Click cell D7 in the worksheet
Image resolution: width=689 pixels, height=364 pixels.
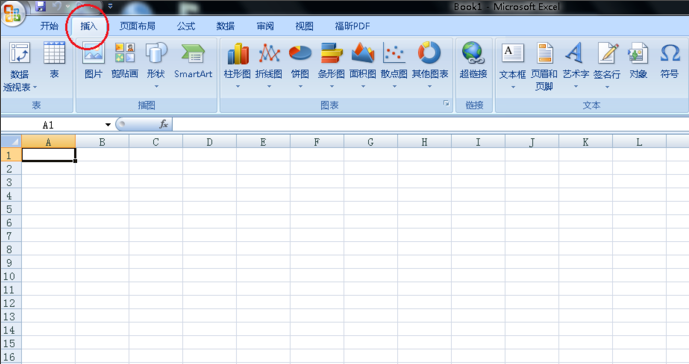coord(209,236)
